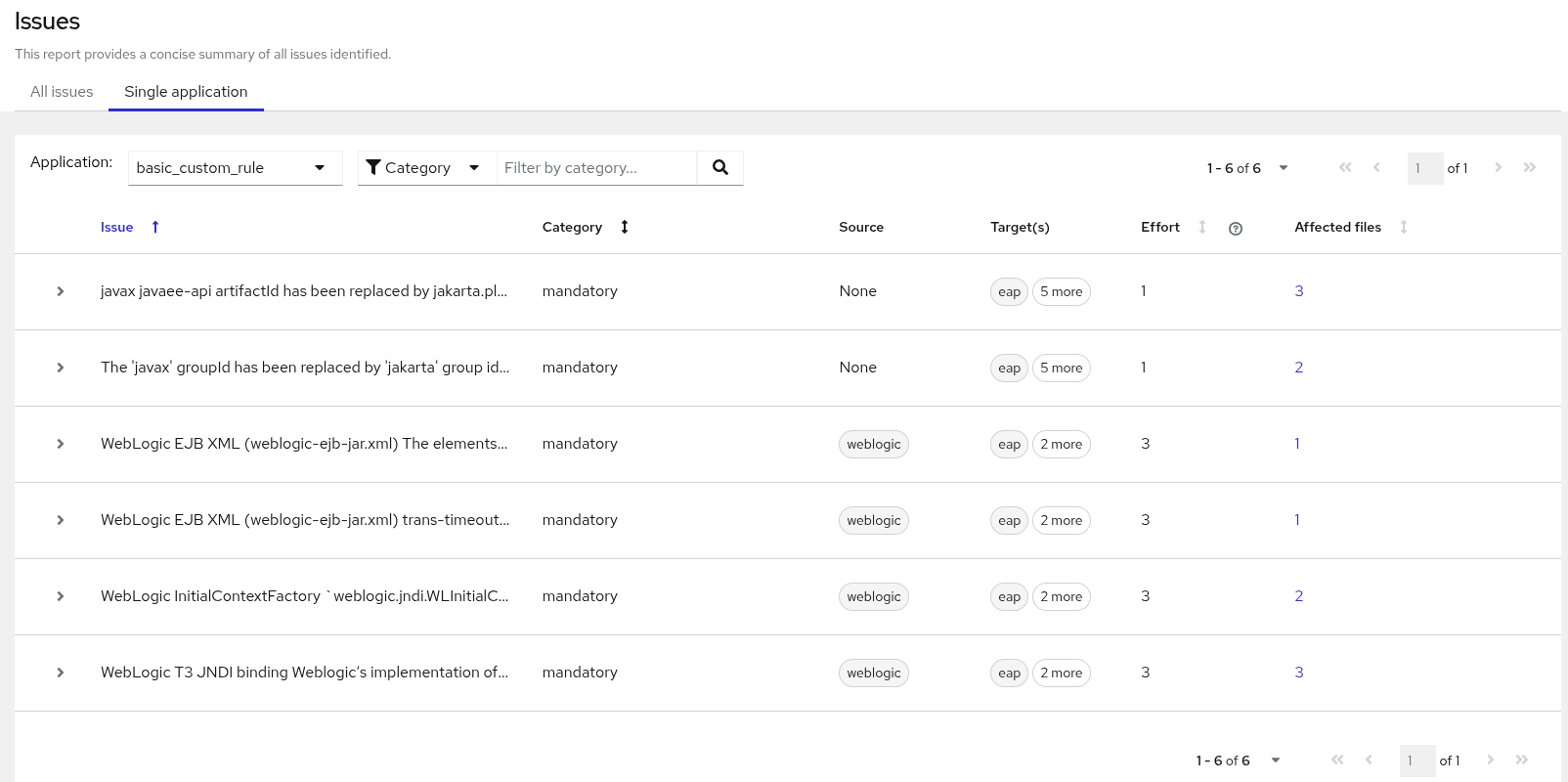The height and width of the screenshot is (782, 1568).
Task: Expand the WebLogic T3 JNDI binding row
Action: (61, 673)
